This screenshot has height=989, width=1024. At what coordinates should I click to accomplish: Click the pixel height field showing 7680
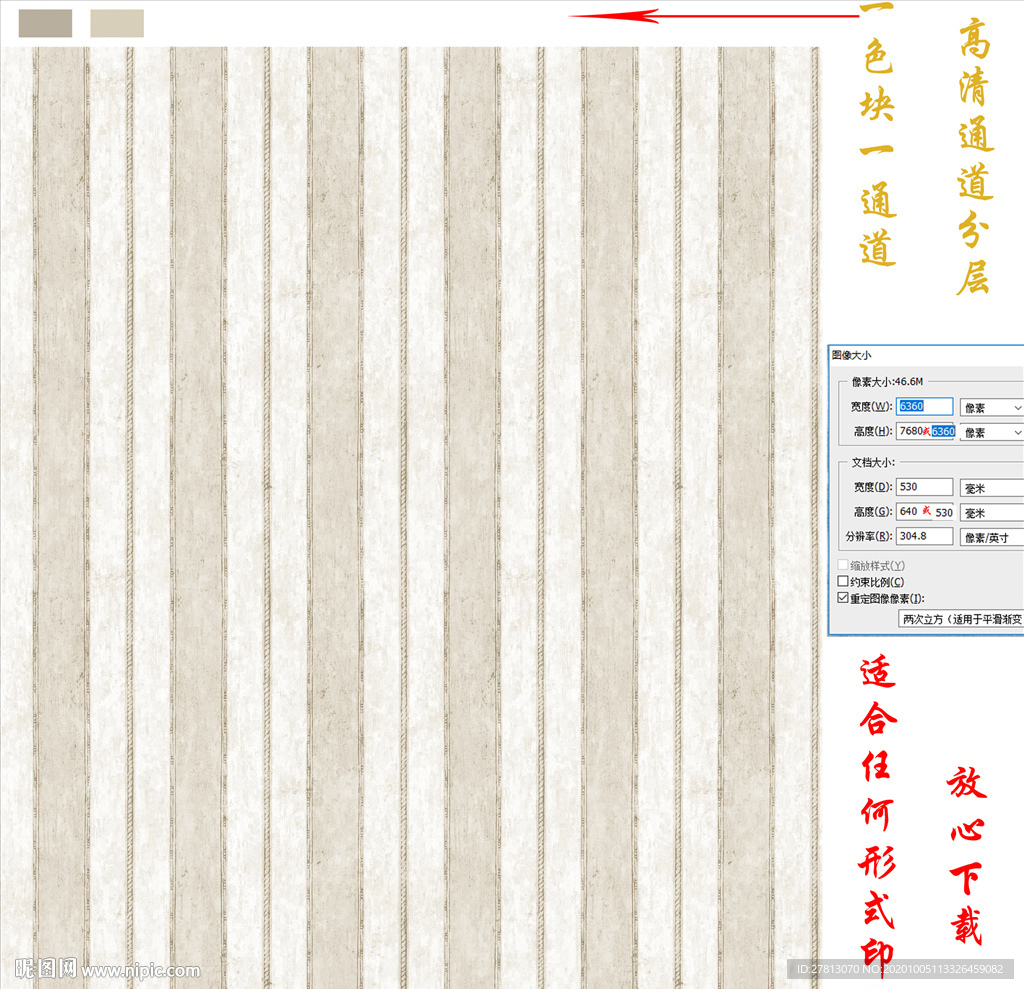[x=926, y=431]
